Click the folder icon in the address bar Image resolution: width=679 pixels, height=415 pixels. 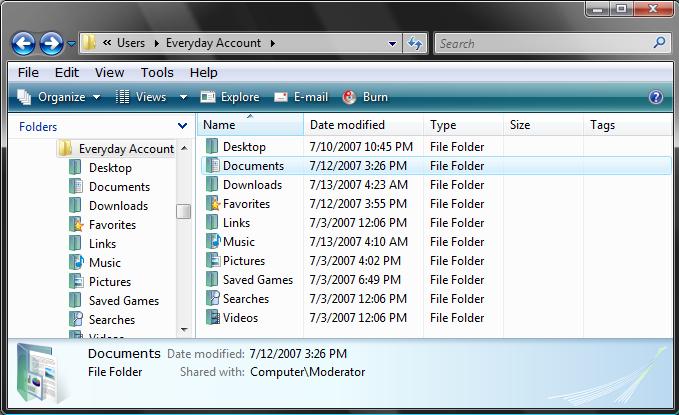coord(89,43)
